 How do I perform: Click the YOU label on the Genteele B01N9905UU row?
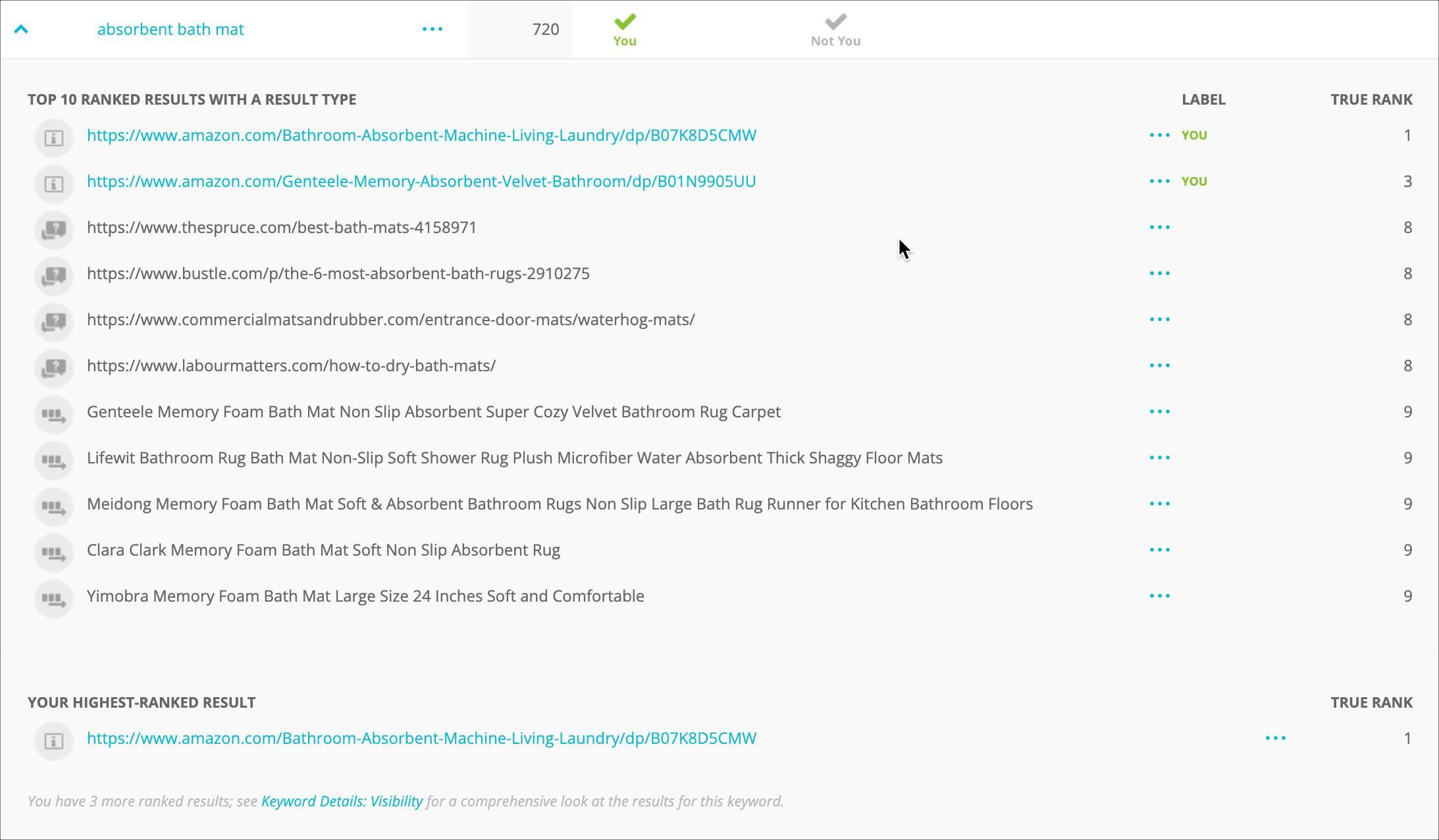pos(1194,181)
